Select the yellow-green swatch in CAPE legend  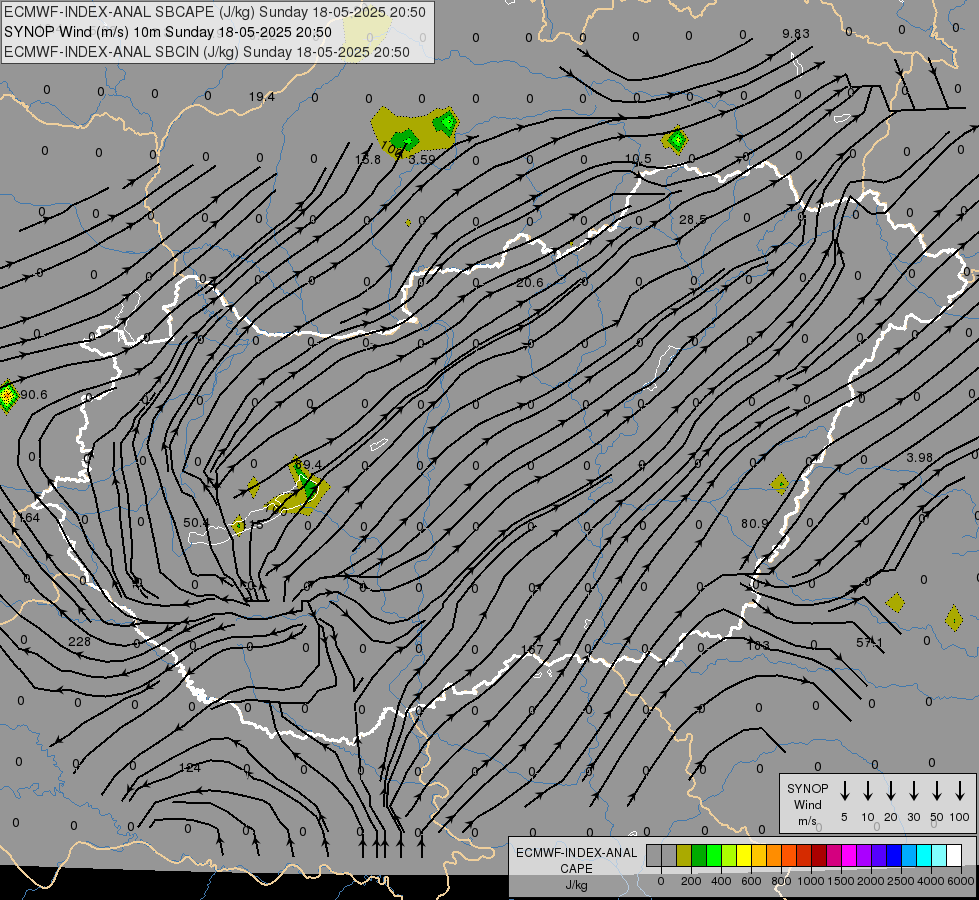pos(729,855)
